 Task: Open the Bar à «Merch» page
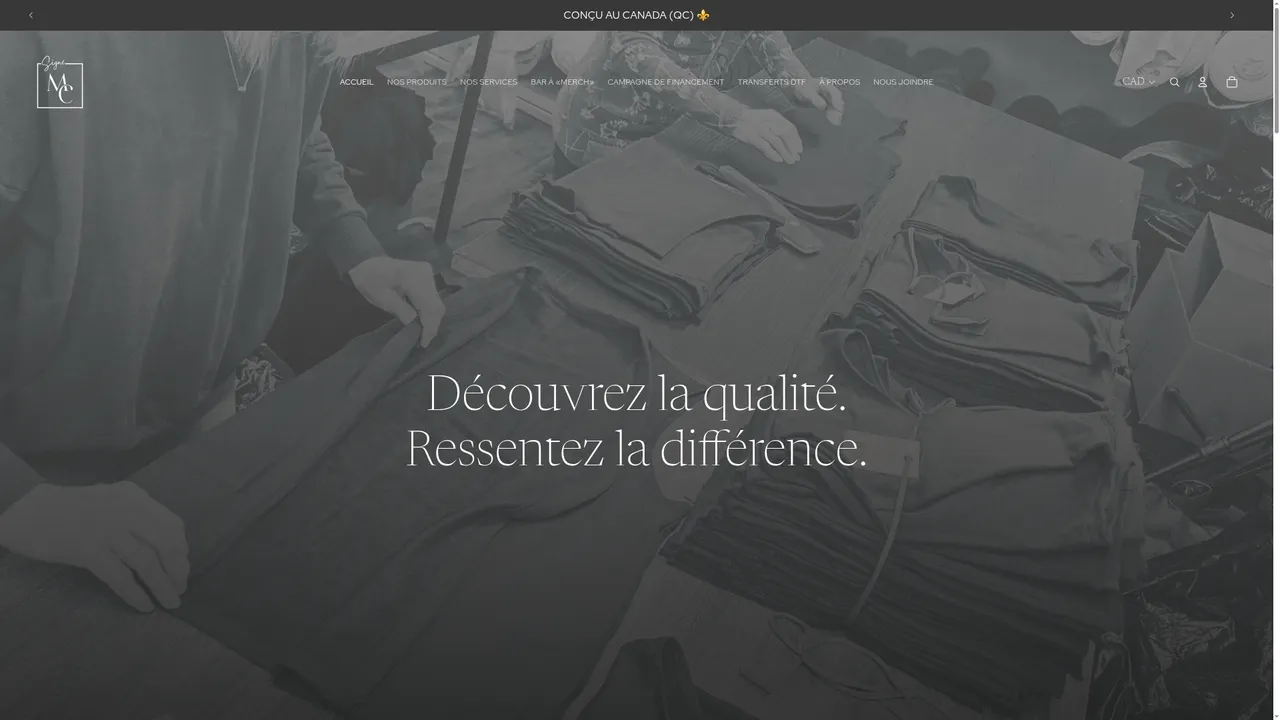click(x=562, y=82)
